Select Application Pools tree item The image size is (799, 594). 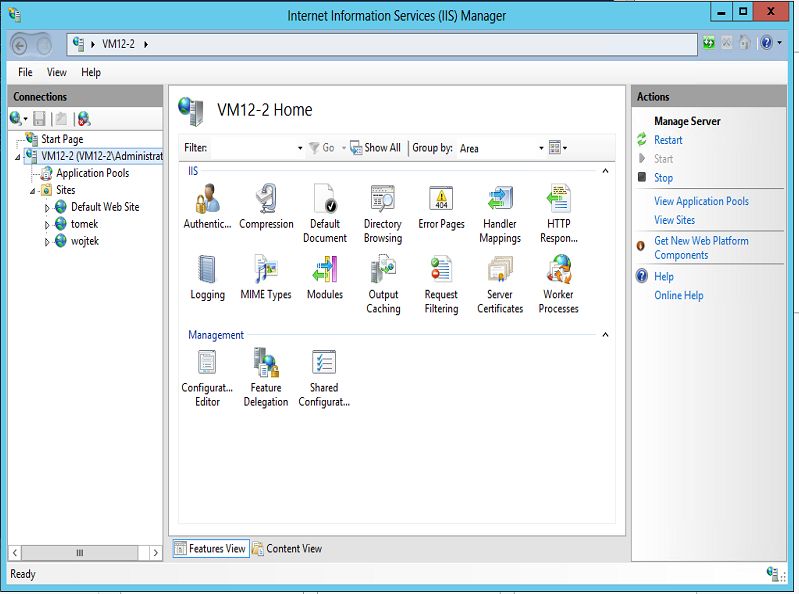pyautogui.click(x=92, y=173)
